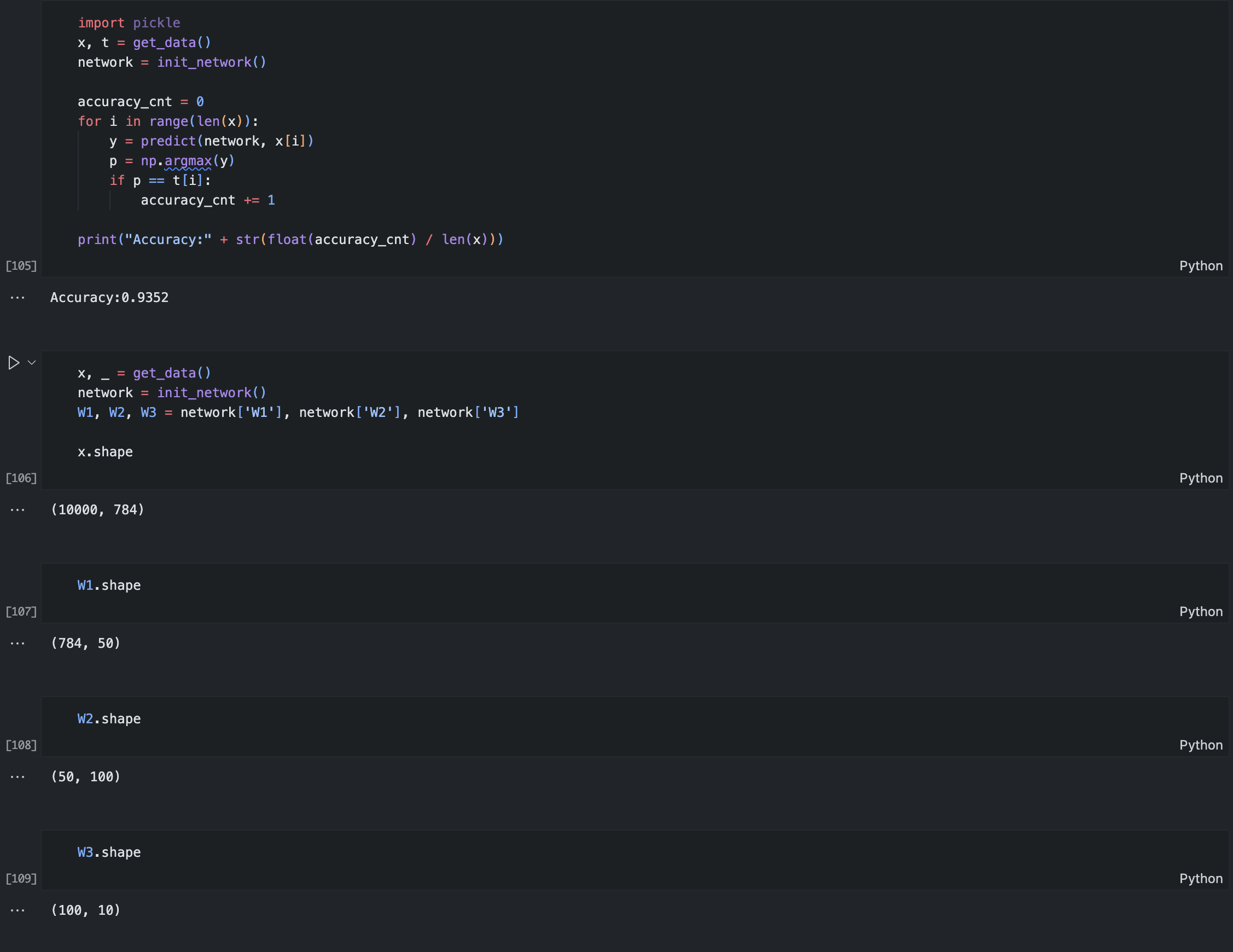Click execution count [106]
The height and width of the screenshot is (952, 1233).
coord(21,478)
